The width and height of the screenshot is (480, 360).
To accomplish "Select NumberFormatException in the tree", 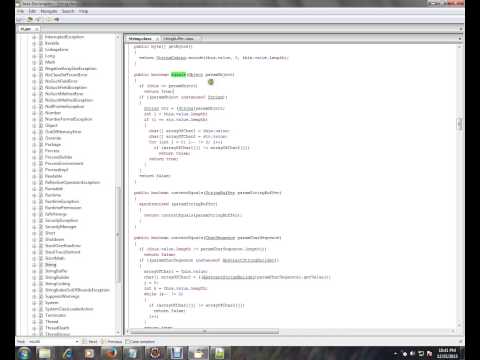I will click(x=69, y=119).
